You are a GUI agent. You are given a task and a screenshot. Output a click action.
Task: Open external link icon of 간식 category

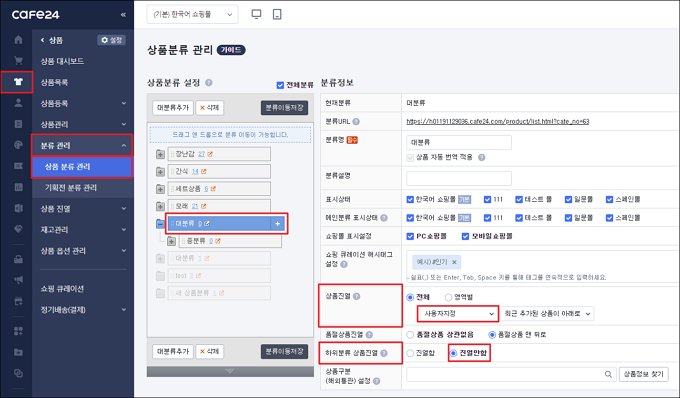tap(203, 171)
